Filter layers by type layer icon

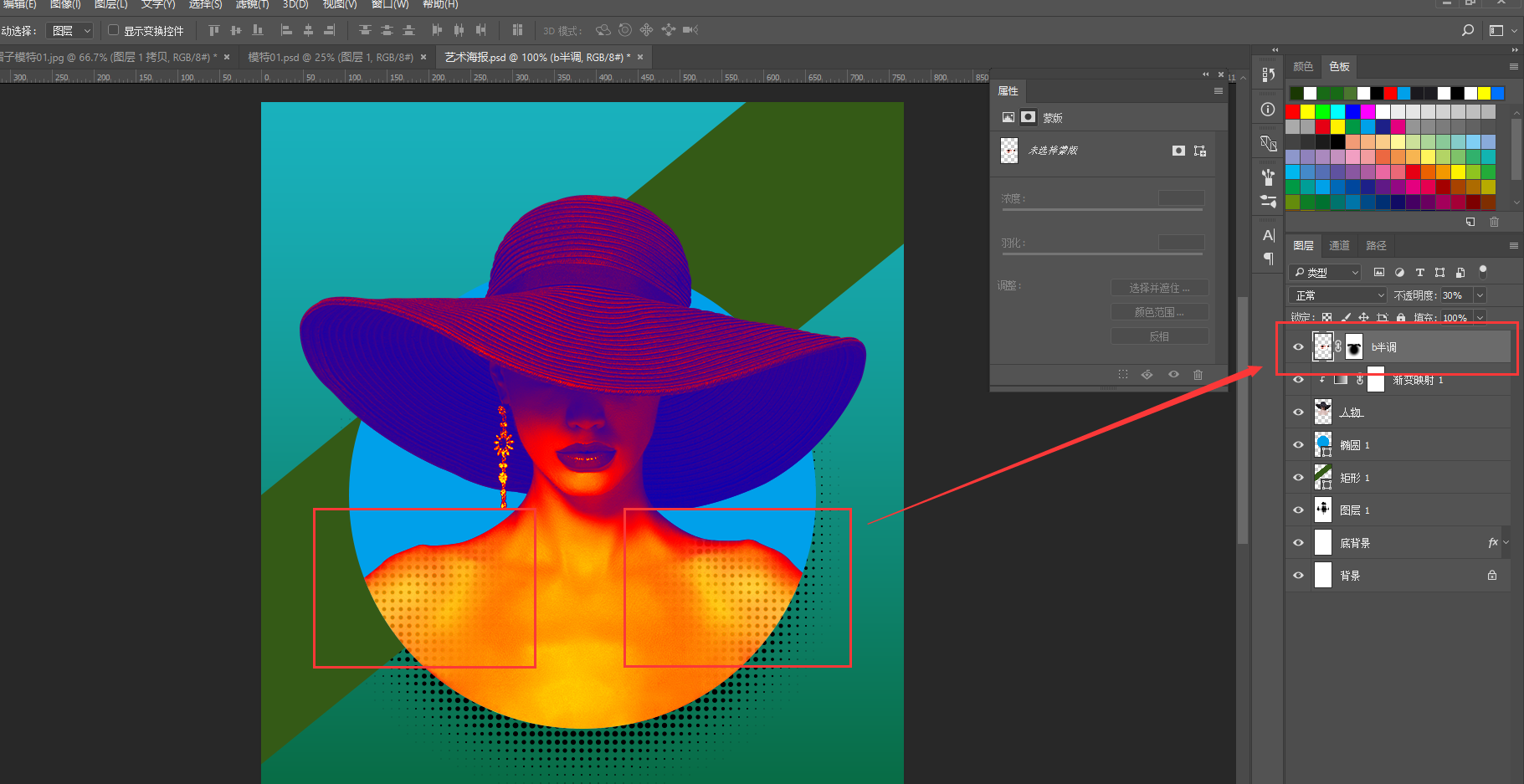tap(1419, 272)
